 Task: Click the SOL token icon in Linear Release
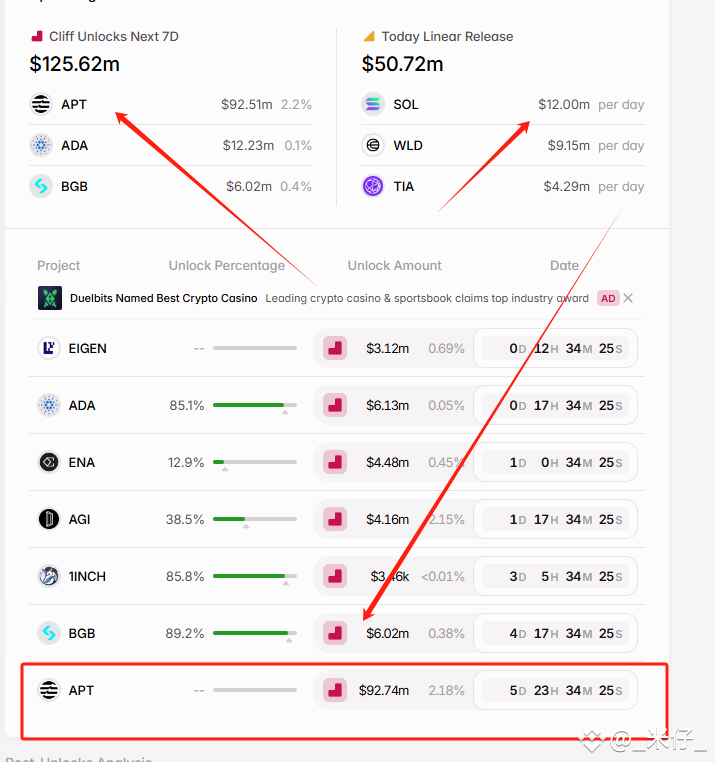[x=373, y=104]
